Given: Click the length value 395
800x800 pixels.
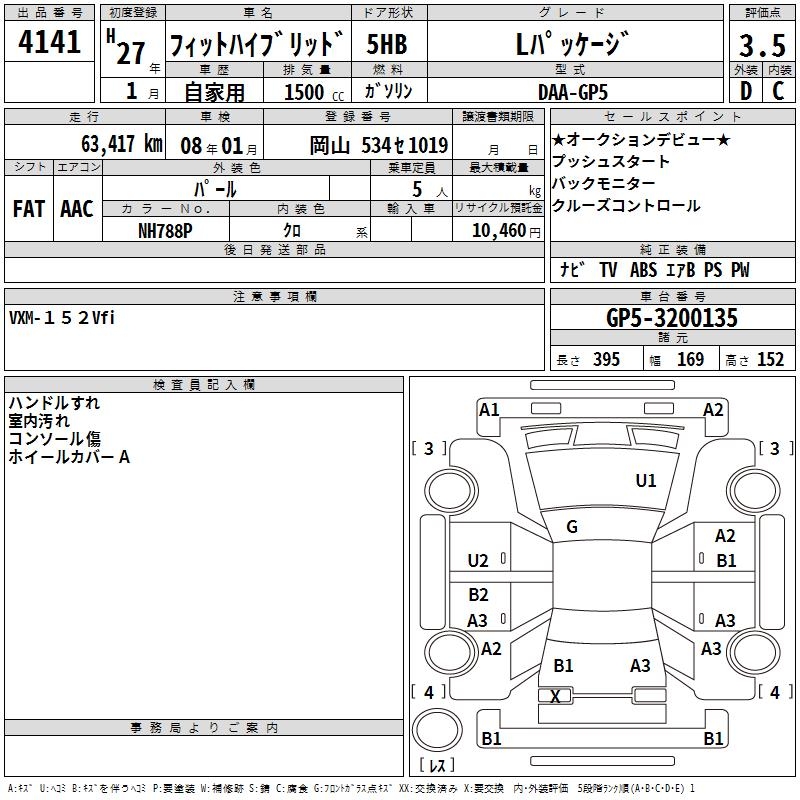Looking at the screenshot, I should click(607, 360).
